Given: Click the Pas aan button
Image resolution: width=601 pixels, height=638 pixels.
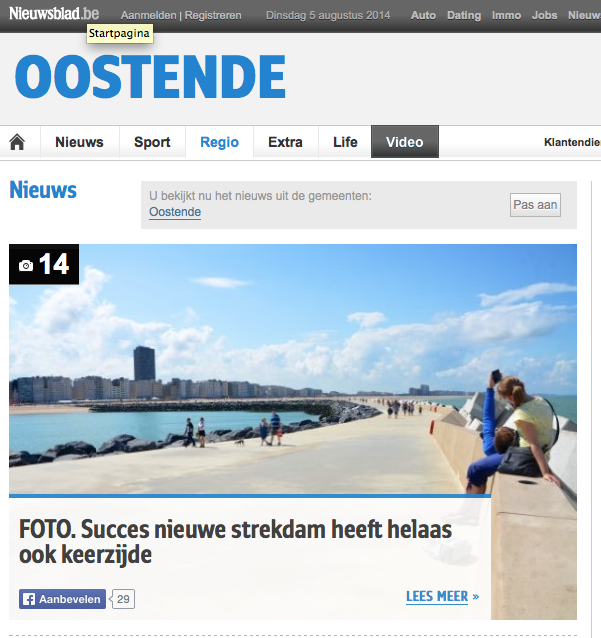Looking at the screenshot, I should pos(535,205).
